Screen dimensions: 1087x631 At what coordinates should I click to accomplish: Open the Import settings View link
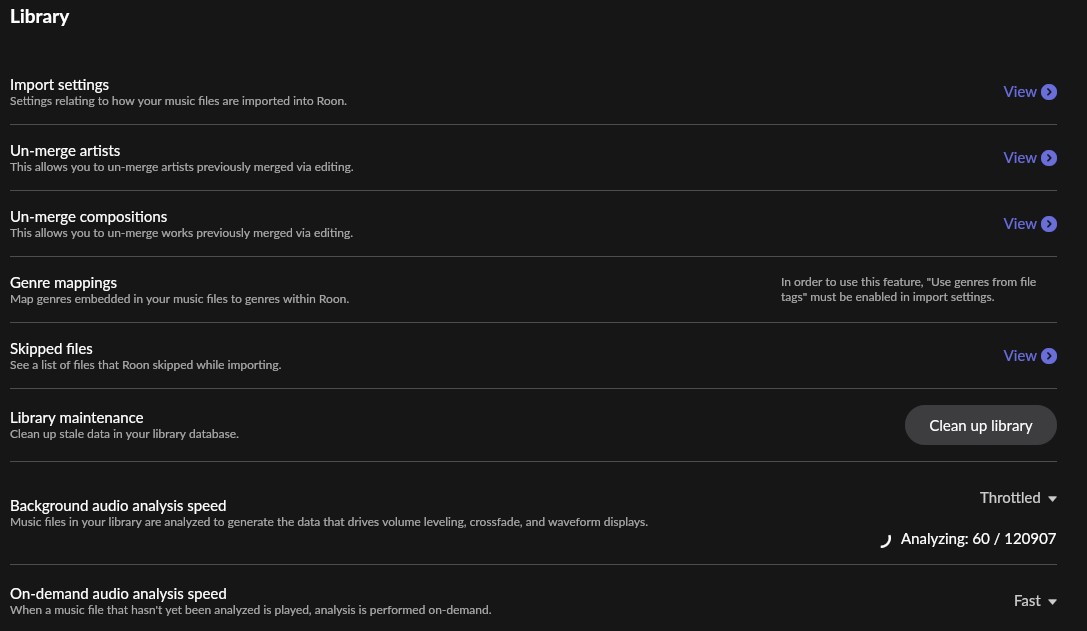point(1020,92)
